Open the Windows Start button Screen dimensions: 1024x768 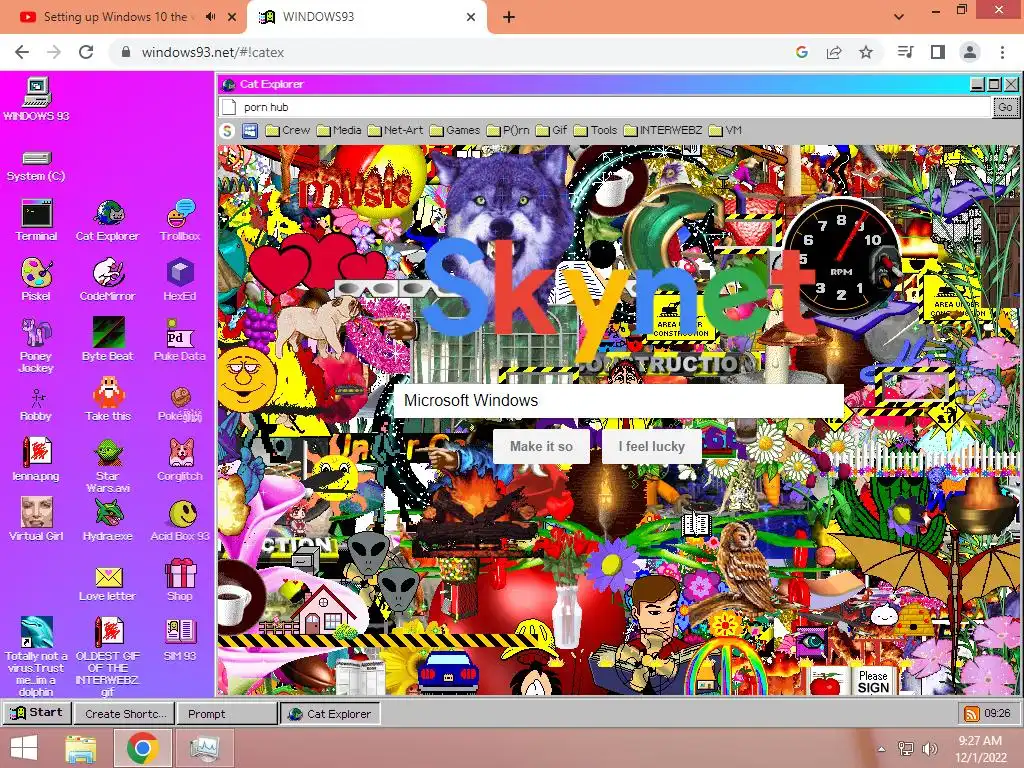click(24, 748)
